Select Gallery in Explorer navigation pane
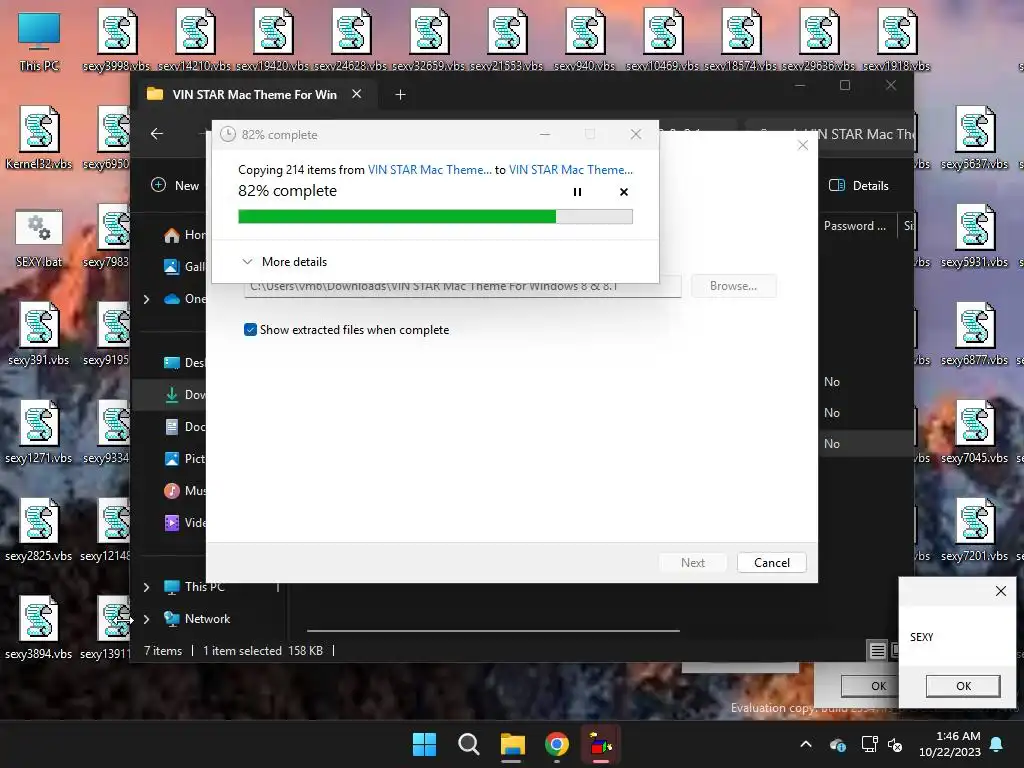The height and width of the screenshot is (768, 1024). click(184, 266)
